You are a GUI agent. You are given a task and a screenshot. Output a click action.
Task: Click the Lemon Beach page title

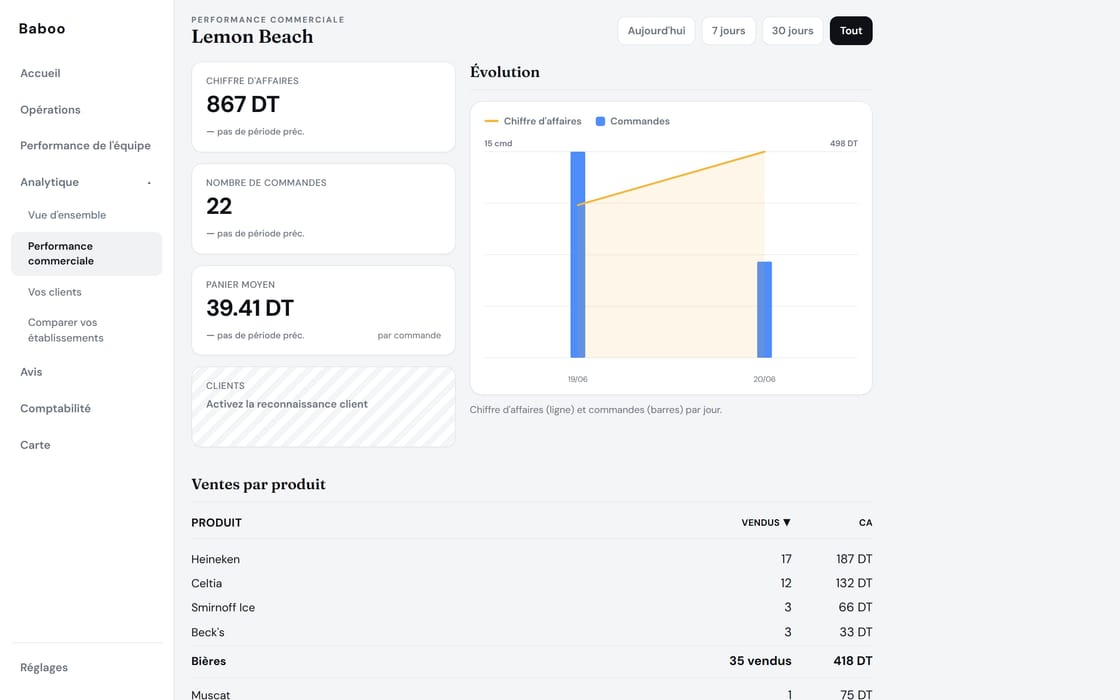pos(252,36)
